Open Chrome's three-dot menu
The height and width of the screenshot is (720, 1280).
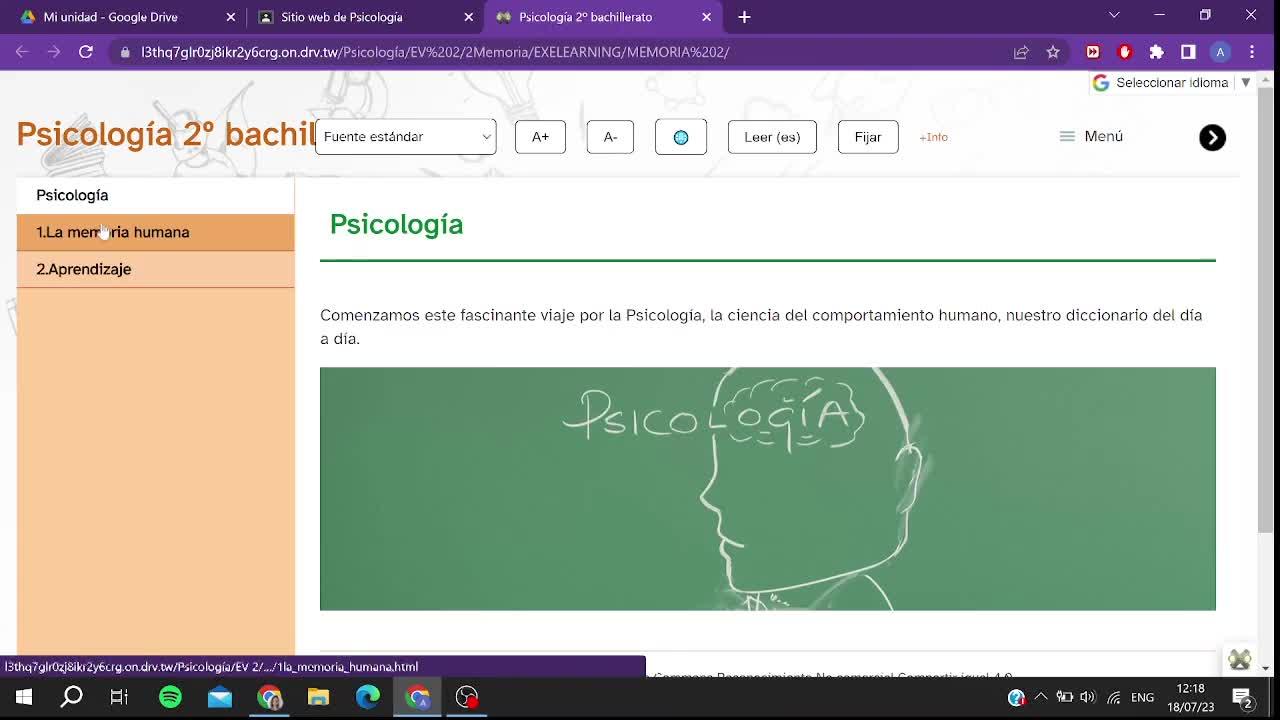[1252, 52]
